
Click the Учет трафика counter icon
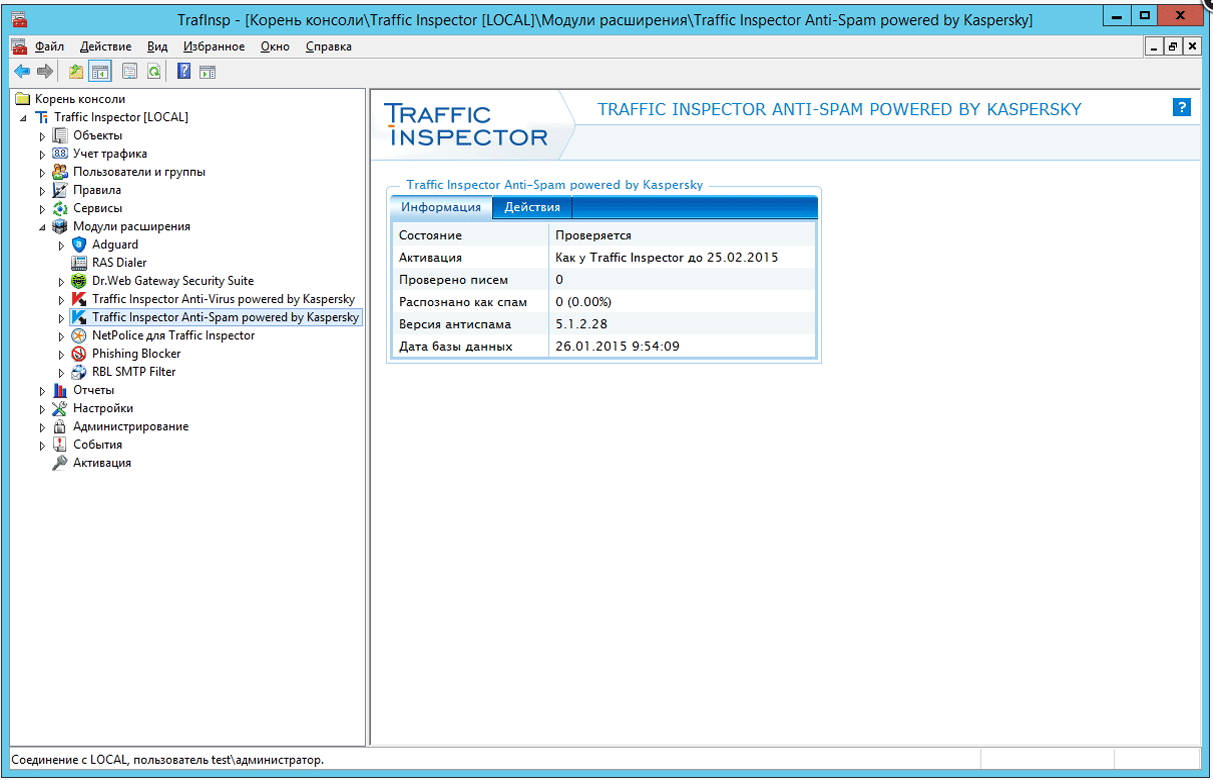[60, 153]
